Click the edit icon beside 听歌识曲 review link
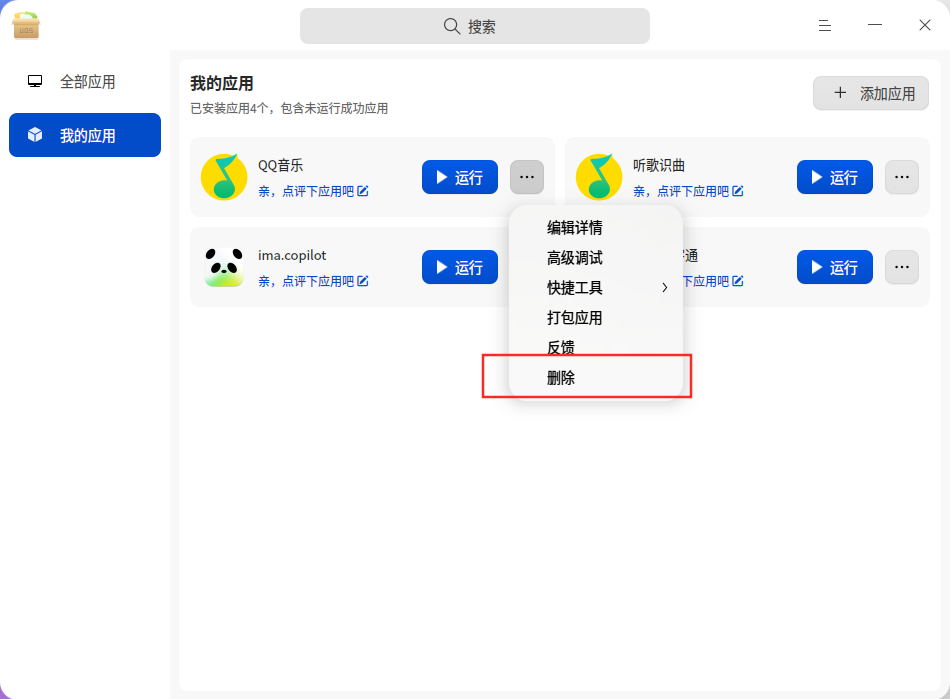 point(738,191)
